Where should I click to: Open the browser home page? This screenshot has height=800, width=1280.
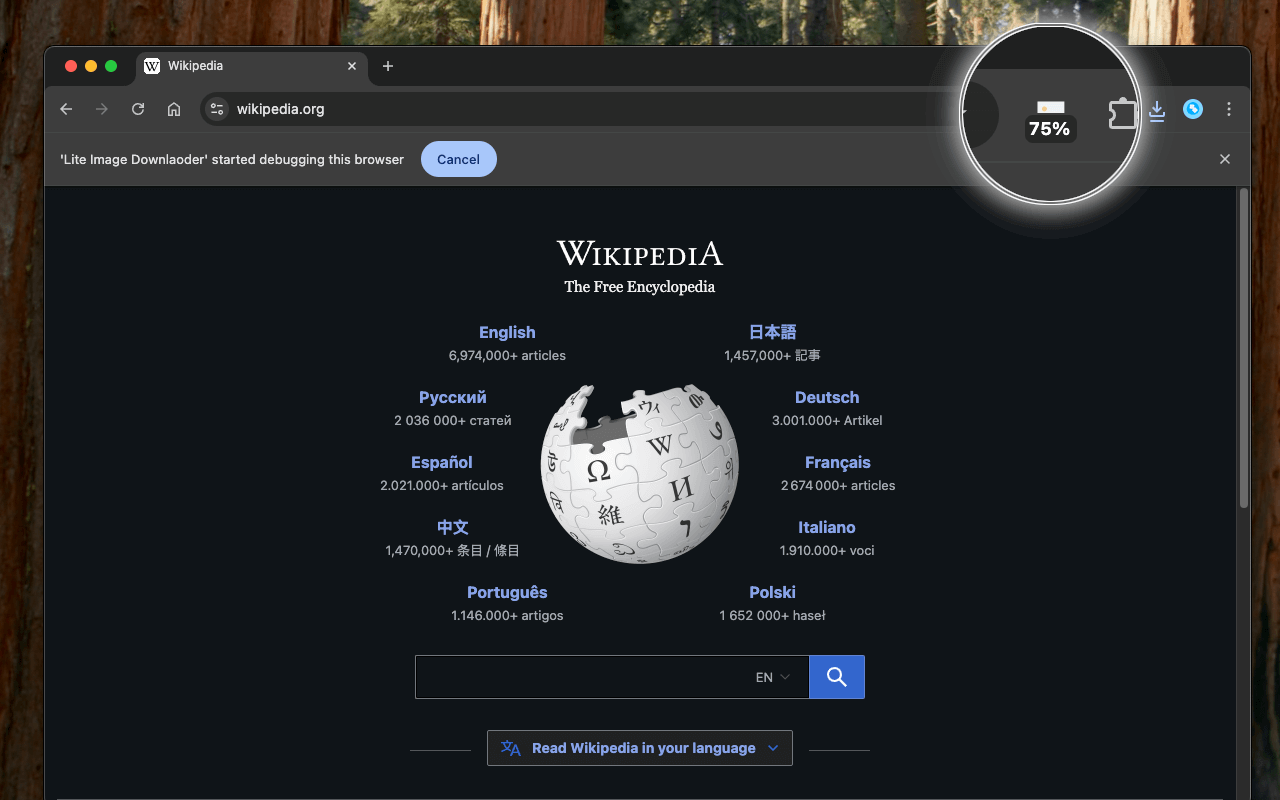tap(174, 109)
